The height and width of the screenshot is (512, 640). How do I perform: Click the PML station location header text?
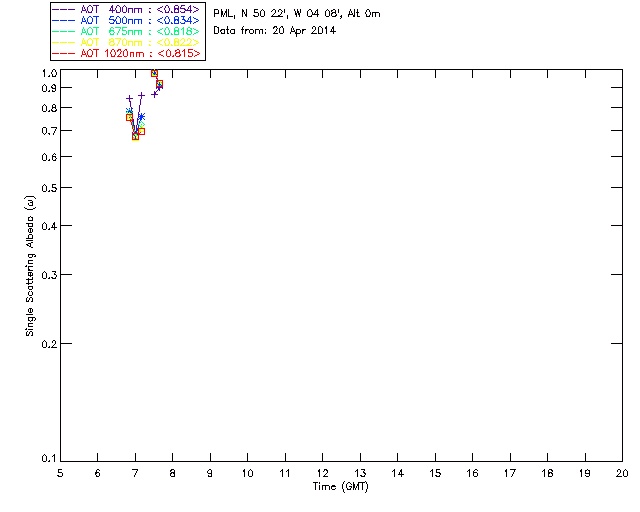pos(297,14)
